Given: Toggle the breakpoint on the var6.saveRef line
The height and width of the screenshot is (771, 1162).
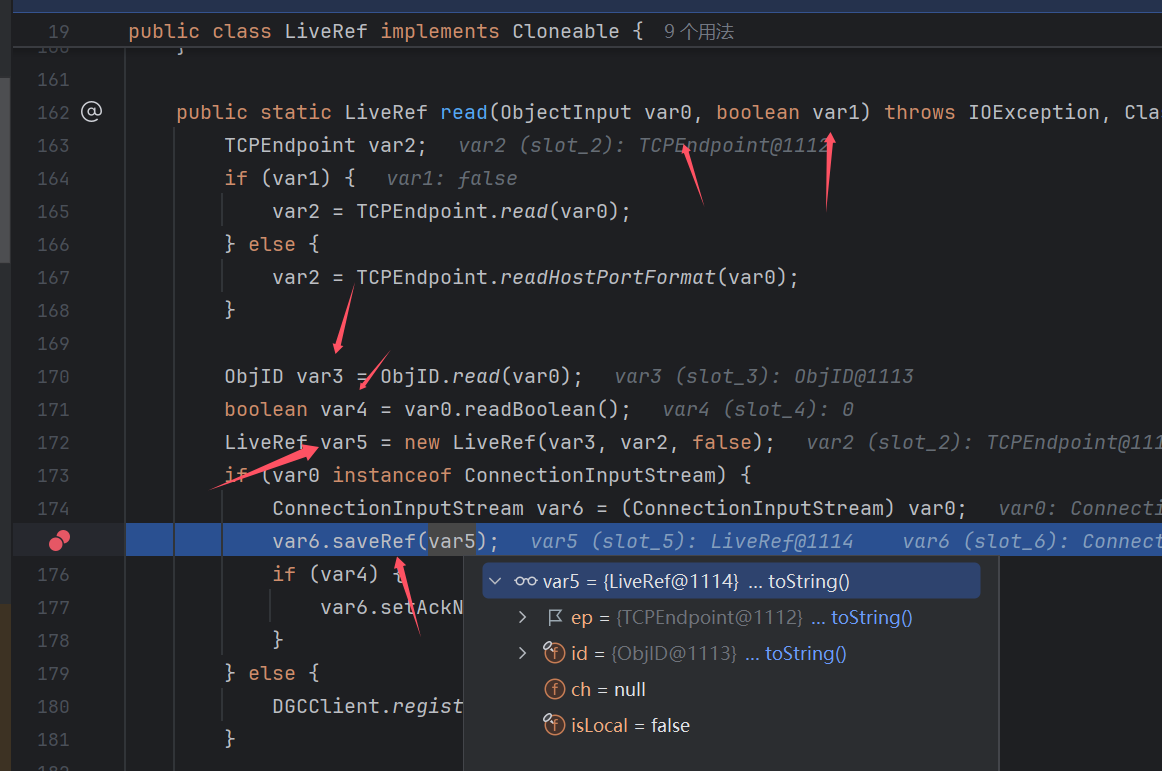Looking at the screenshot, I should pyautogui.click(x=59, y=541).
